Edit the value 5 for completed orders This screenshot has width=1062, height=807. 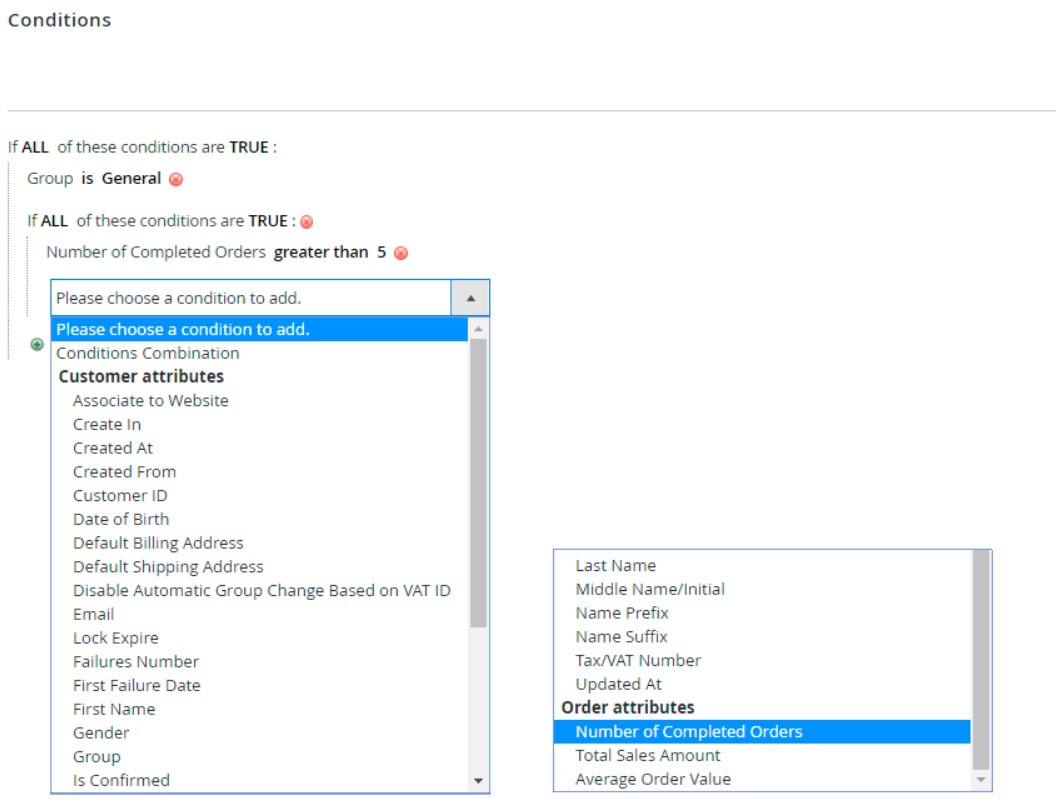pyautogui.click(x=381, y=252)
